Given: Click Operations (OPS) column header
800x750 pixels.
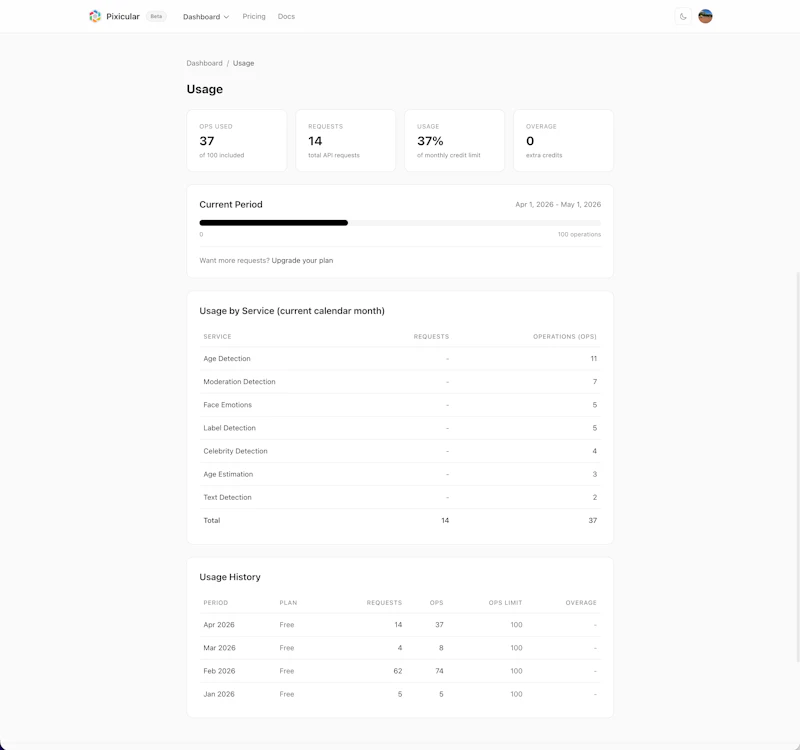Looking at the screenshot, I should 565,337.
